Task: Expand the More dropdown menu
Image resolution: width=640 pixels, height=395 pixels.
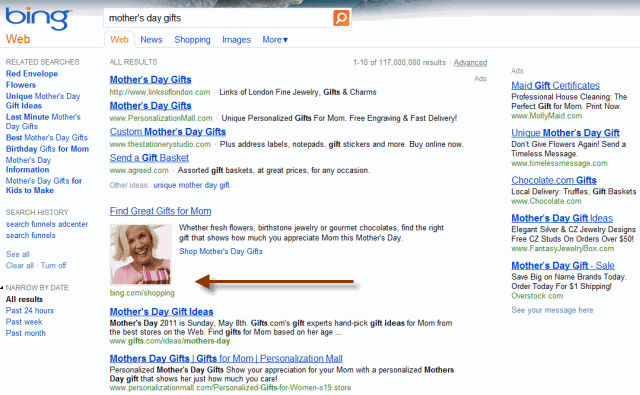Action: (x=275, y=40)
